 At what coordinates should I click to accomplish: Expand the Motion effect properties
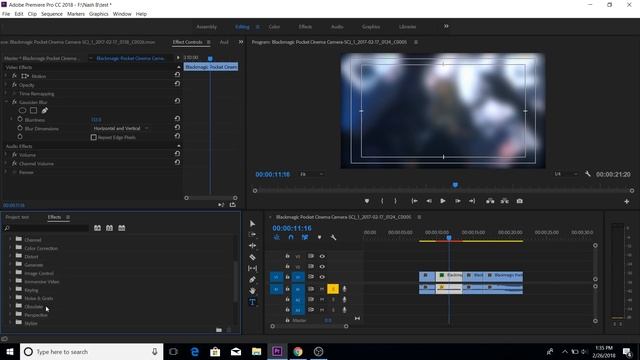pos(6,76)
